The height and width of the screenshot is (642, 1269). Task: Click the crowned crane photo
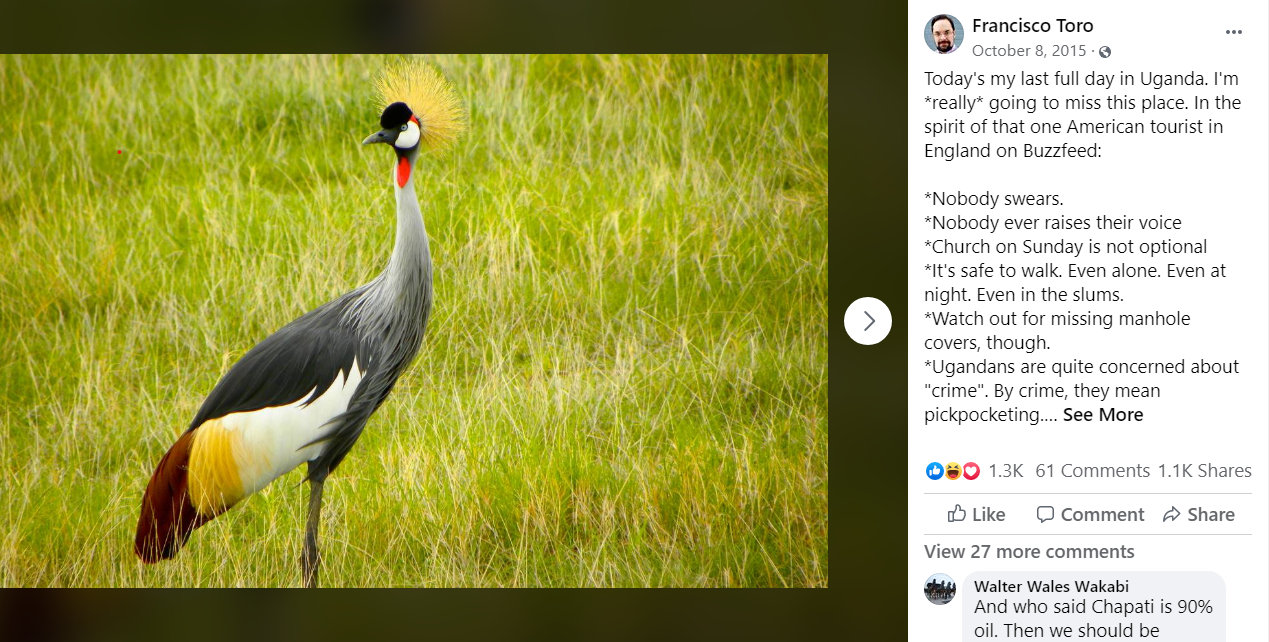point(414,321)
